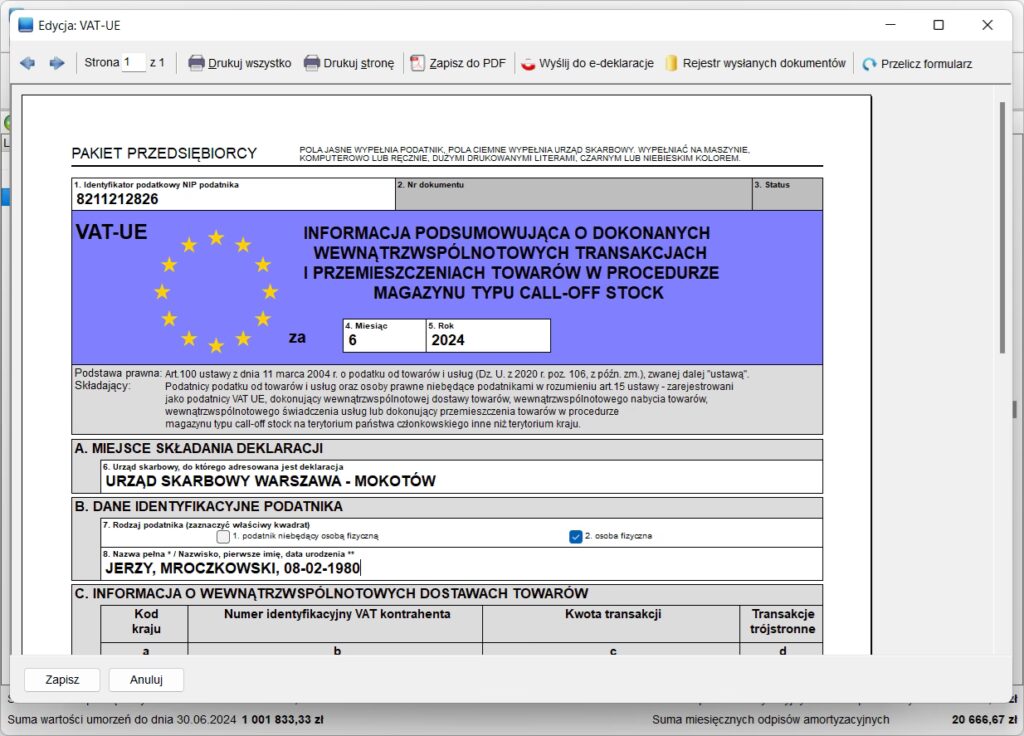Save the form via Zapisz do PDF

[458, 63]
